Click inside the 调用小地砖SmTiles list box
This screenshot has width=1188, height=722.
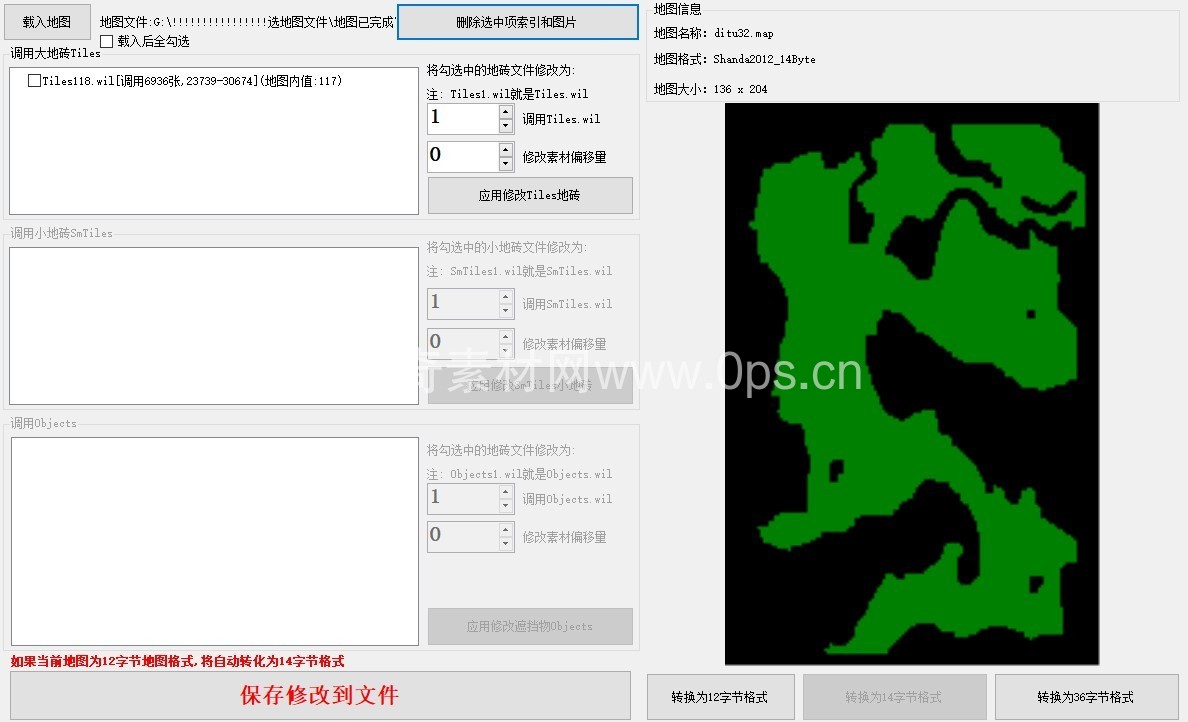tap(213, 326)
